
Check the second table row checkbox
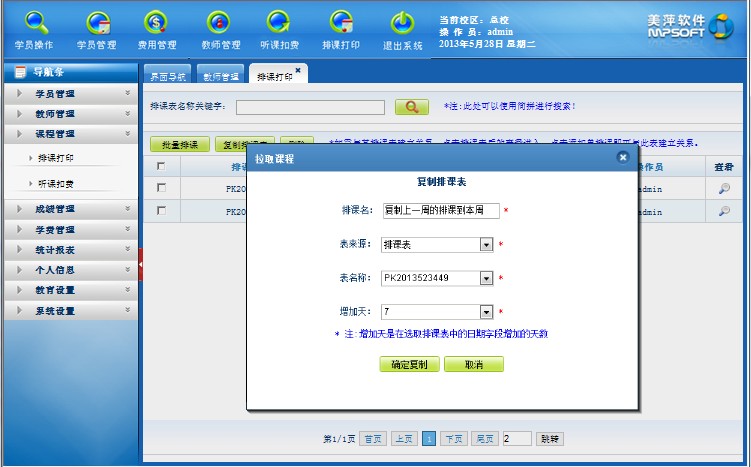161,210
